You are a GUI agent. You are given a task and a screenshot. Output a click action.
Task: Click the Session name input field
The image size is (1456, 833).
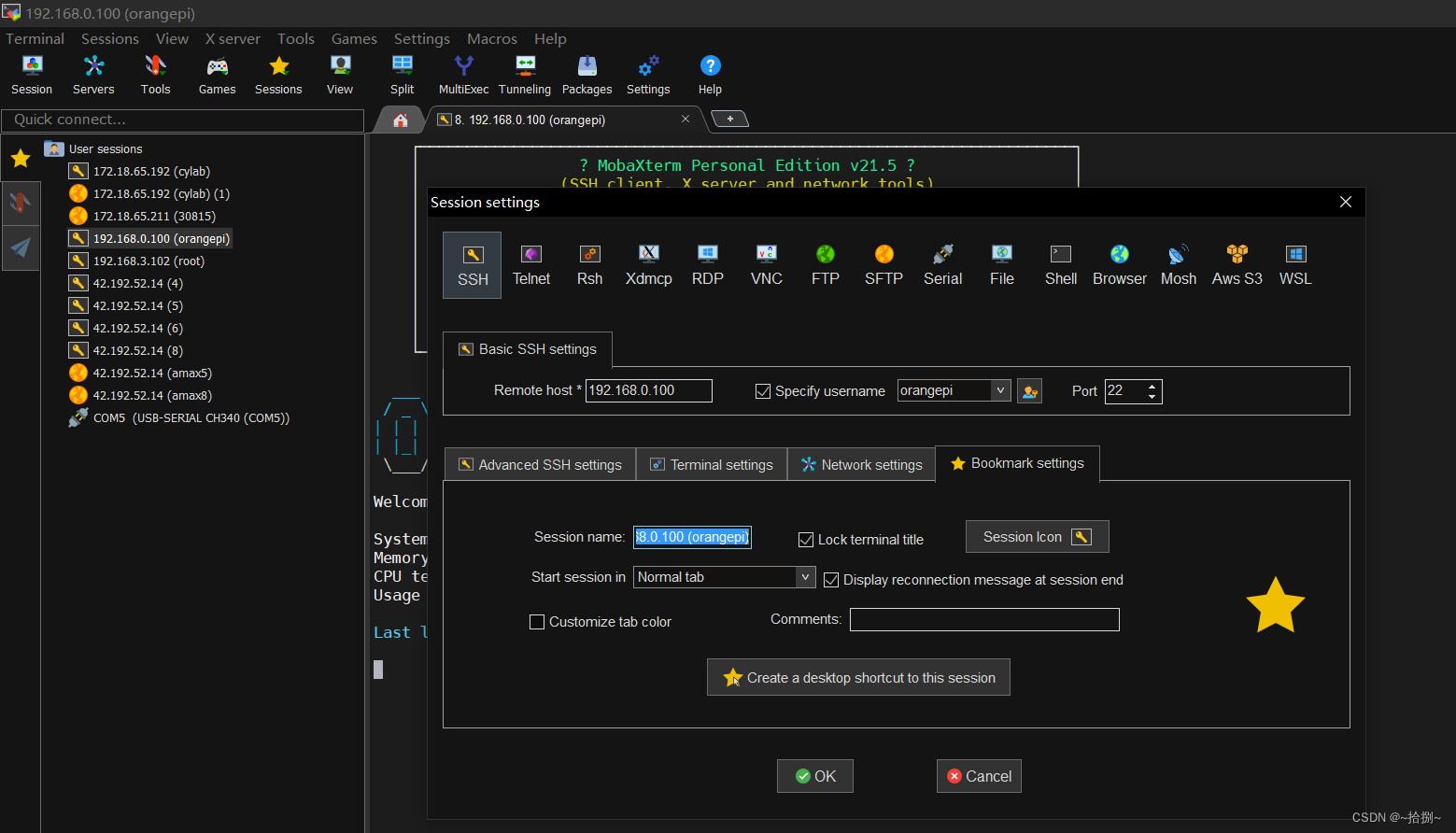click(692, 537)
